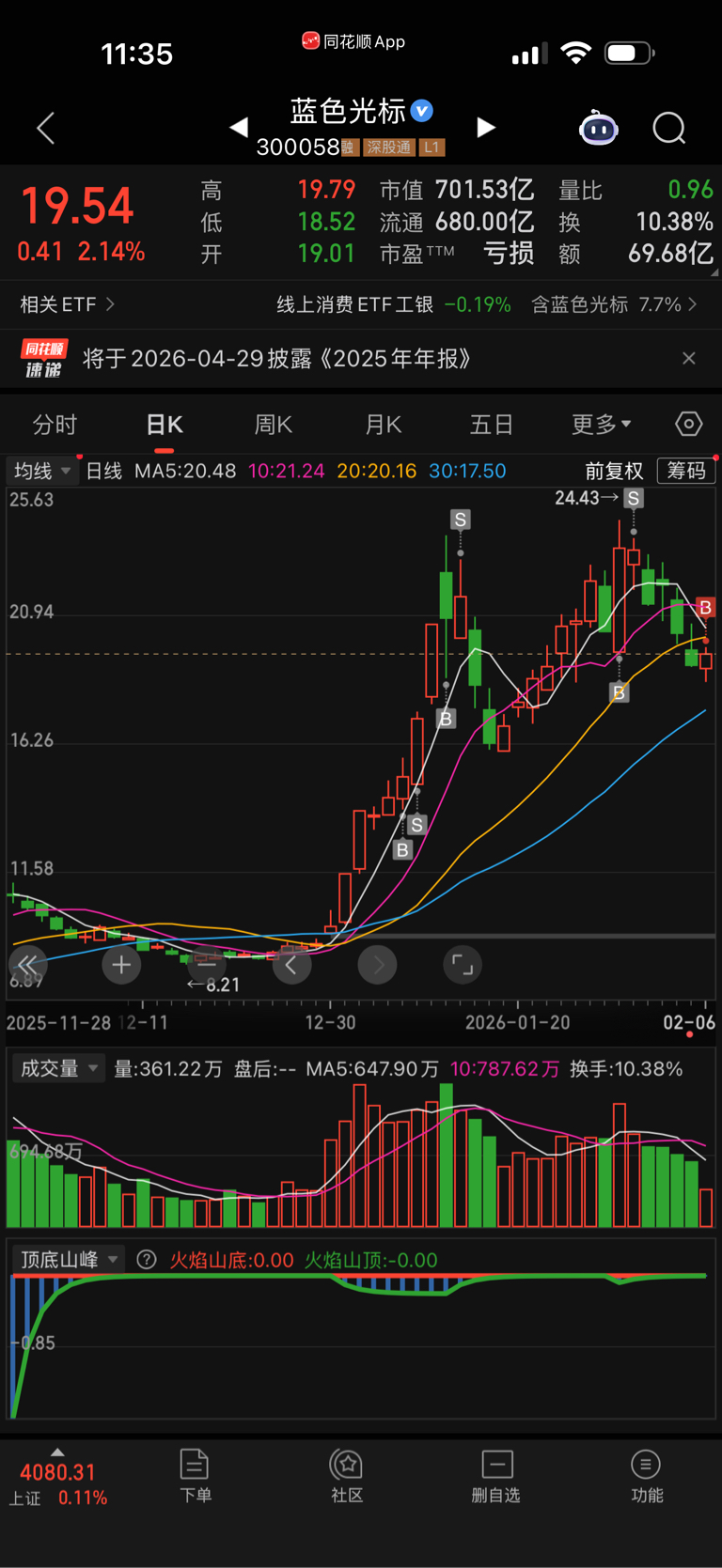Screen dimensions: 722x1568
Task: Tap the 同花顺速递 news badge
Action: (x=43, y=359)
